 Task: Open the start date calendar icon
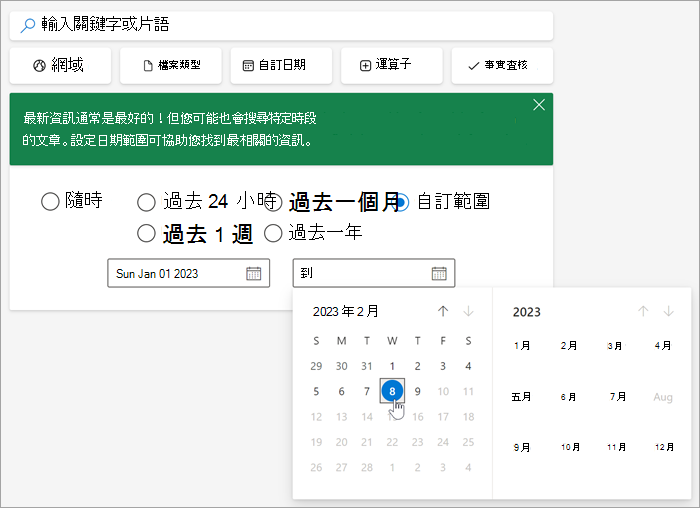pos(254,273)
